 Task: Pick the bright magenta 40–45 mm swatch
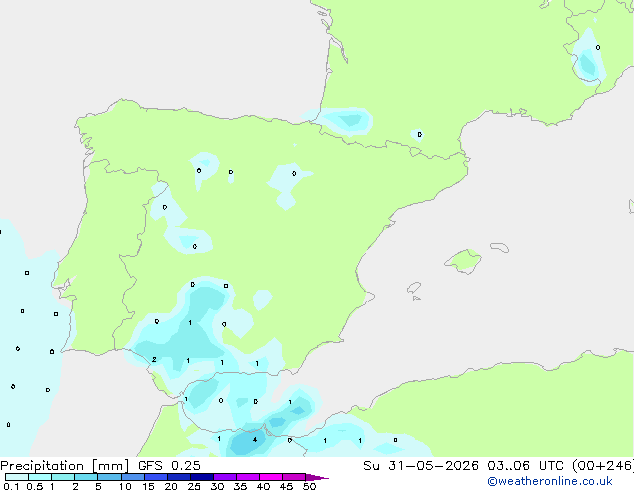click(271, 477)
